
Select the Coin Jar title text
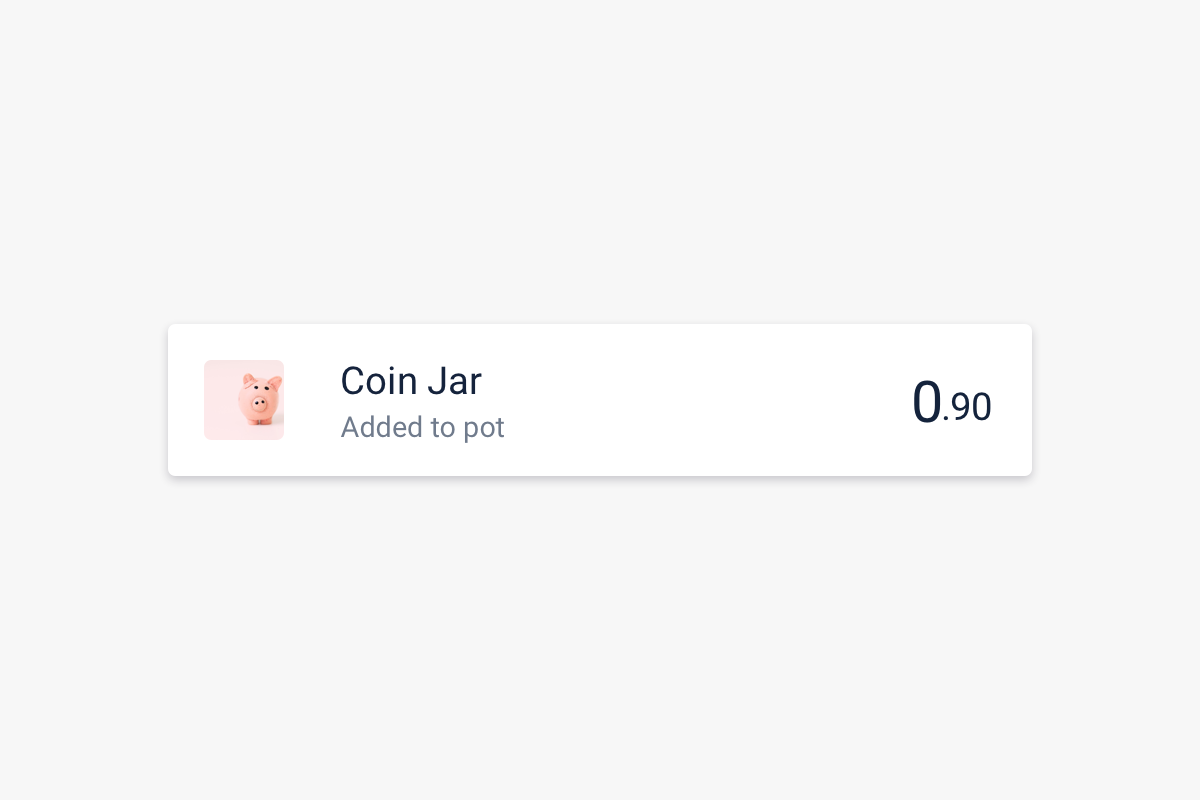pos(411,381)
